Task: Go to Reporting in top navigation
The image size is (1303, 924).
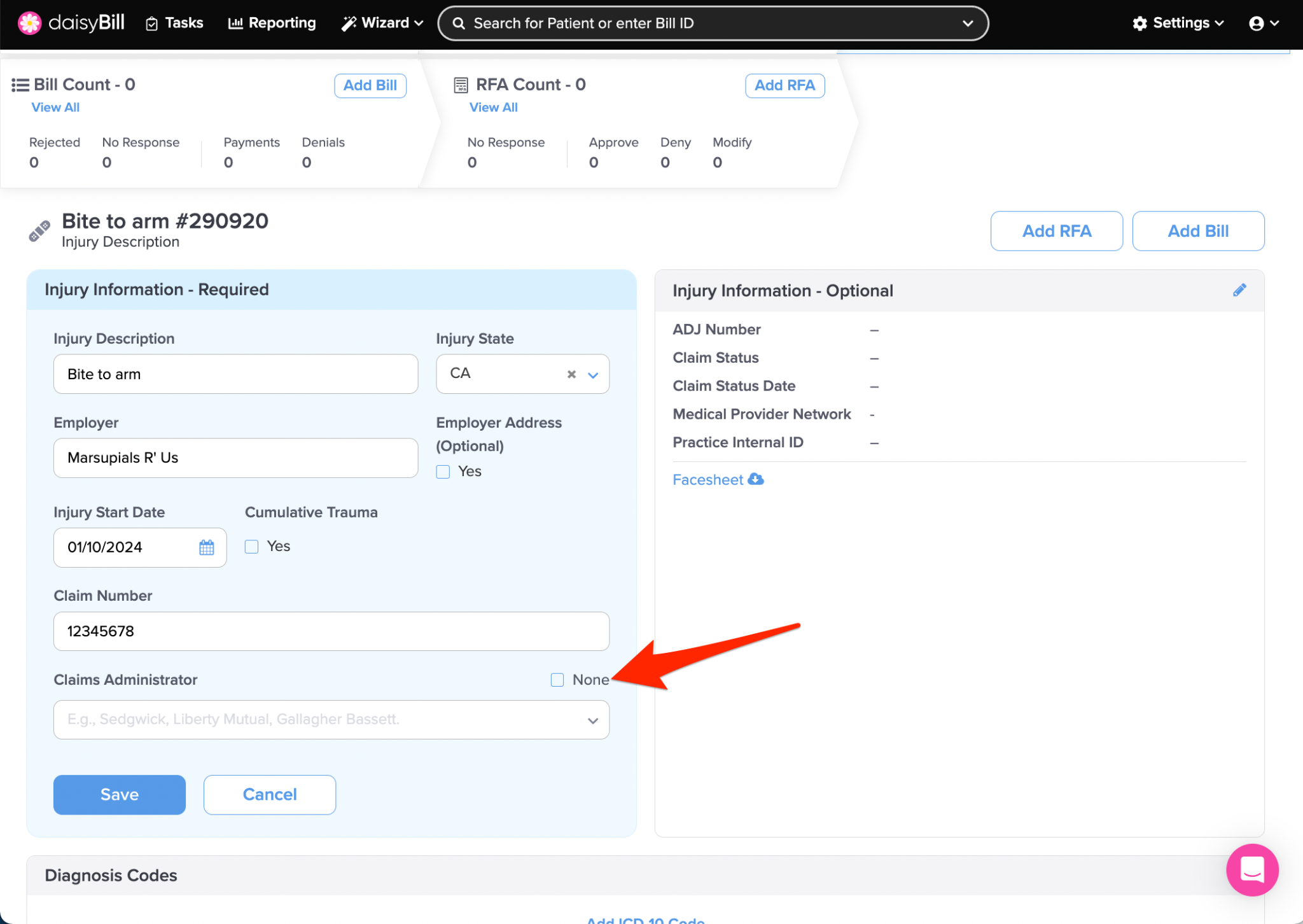Action: 272,23
